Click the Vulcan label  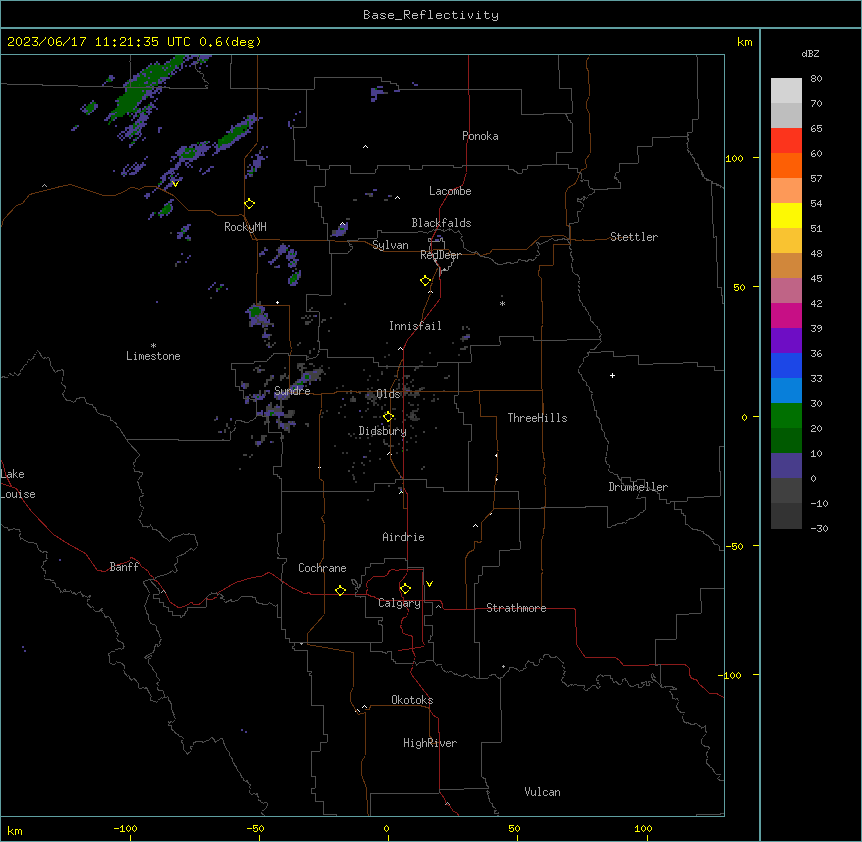click(x=542, y=792)
